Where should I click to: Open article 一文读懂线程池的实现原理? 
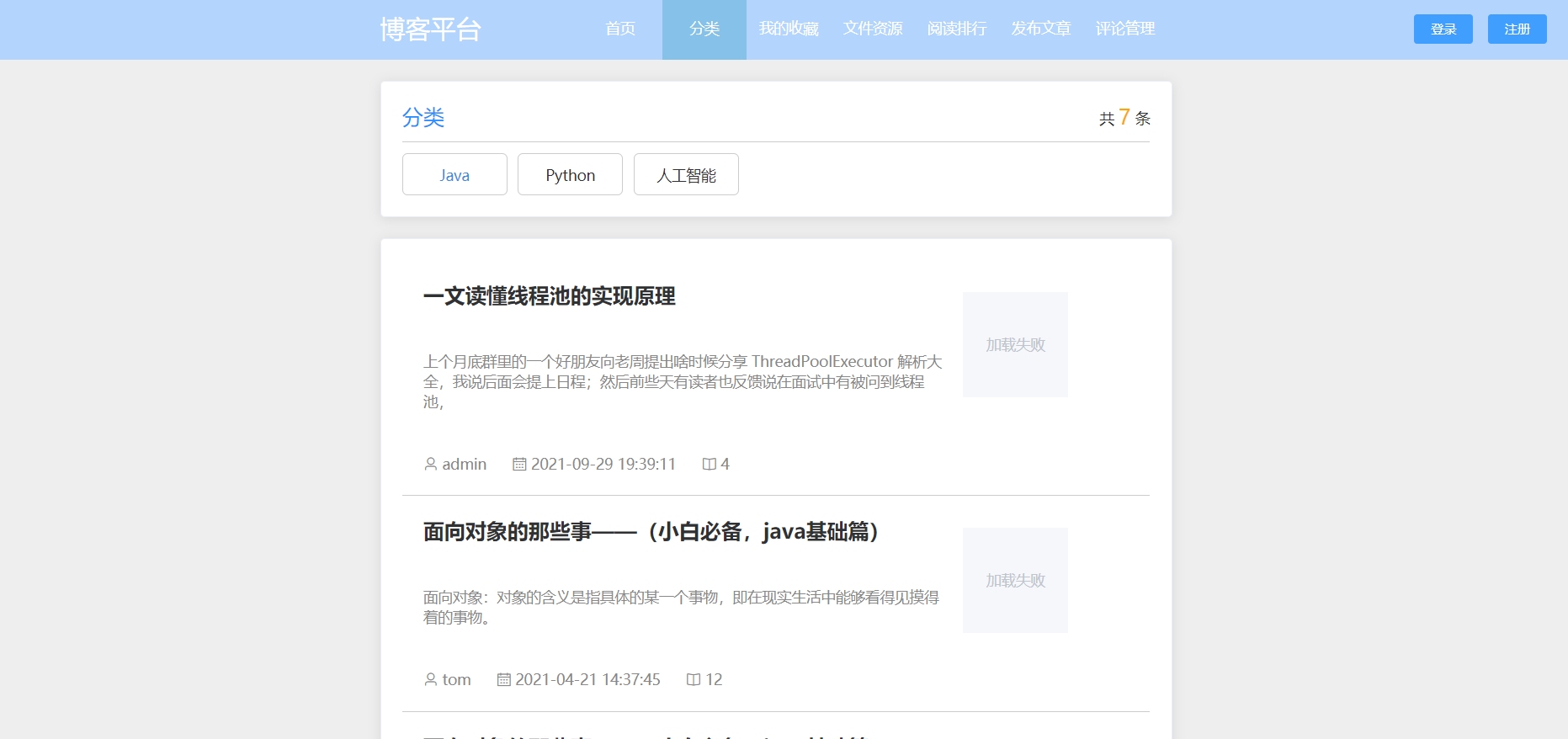tap(549, 296)
